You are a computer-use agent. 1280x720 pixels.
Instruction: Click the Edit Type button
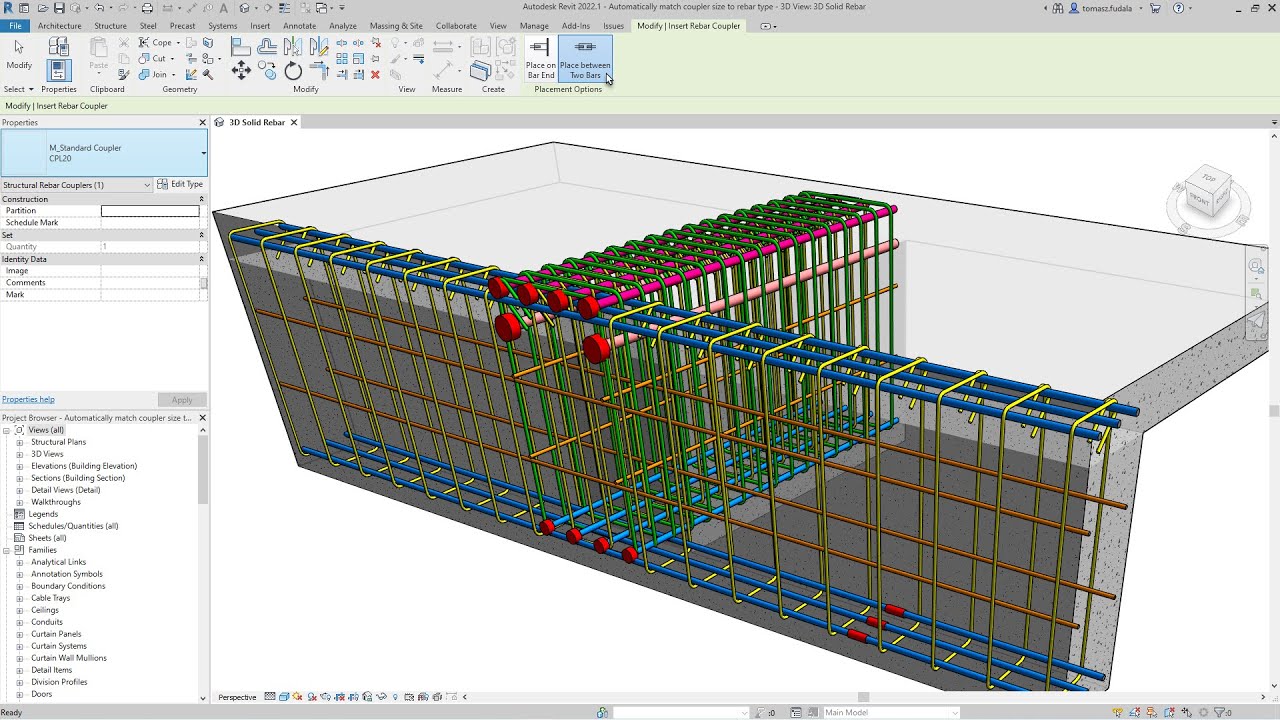183,185
